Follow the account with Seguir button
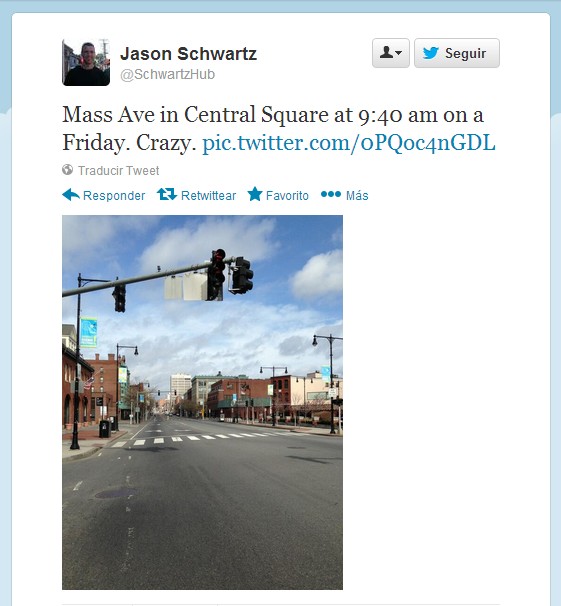The height and width of the screenshot is (606, 561). tap(457, 53)
